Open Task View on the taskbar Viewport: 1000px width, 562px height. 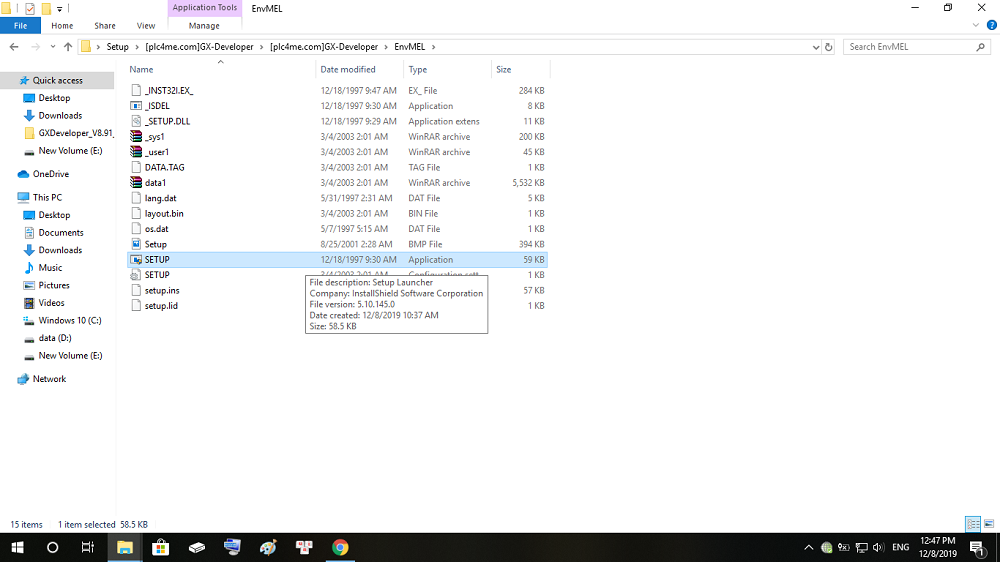click(88, 547)
